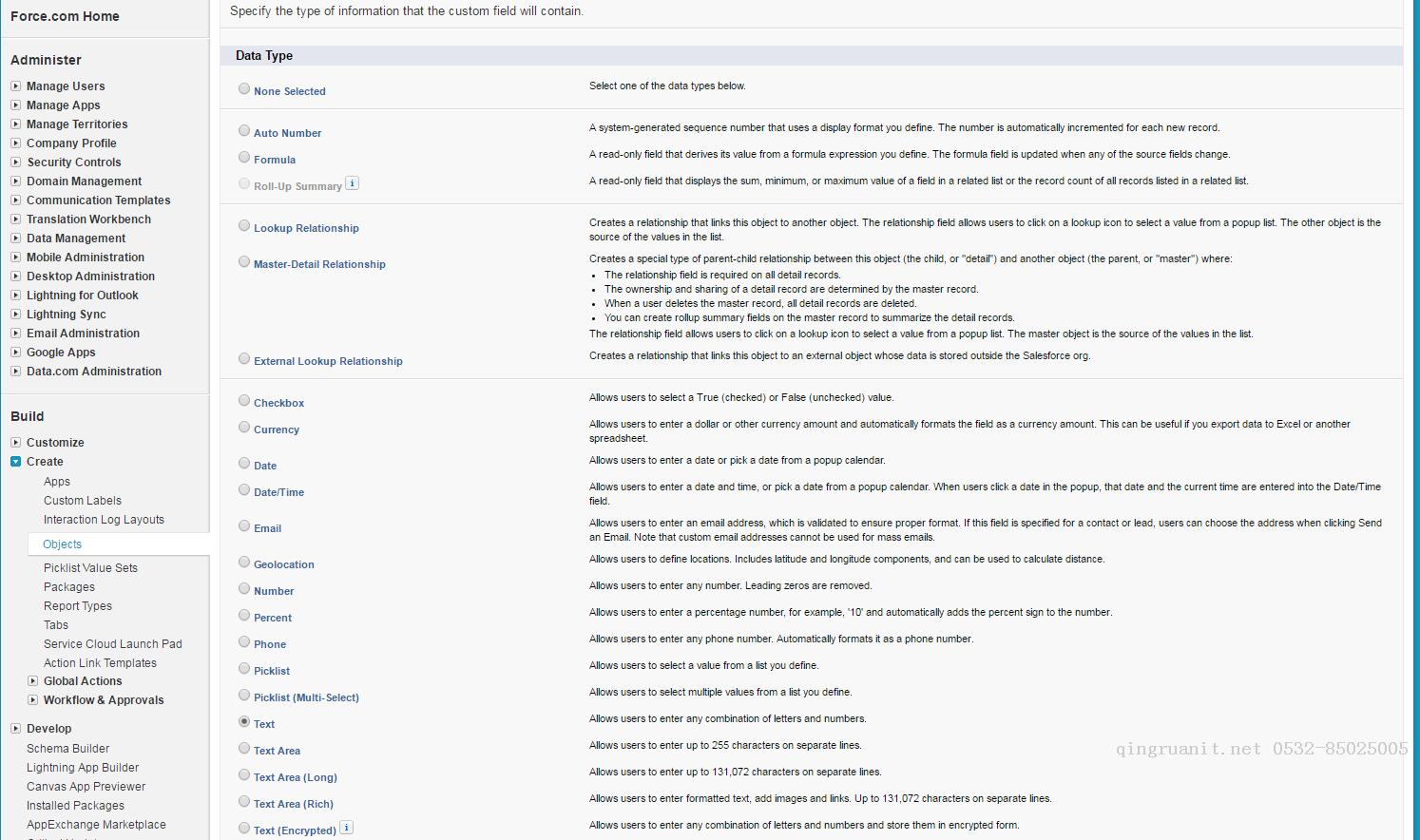Choose Text (Encrypted) radio button

244,828
